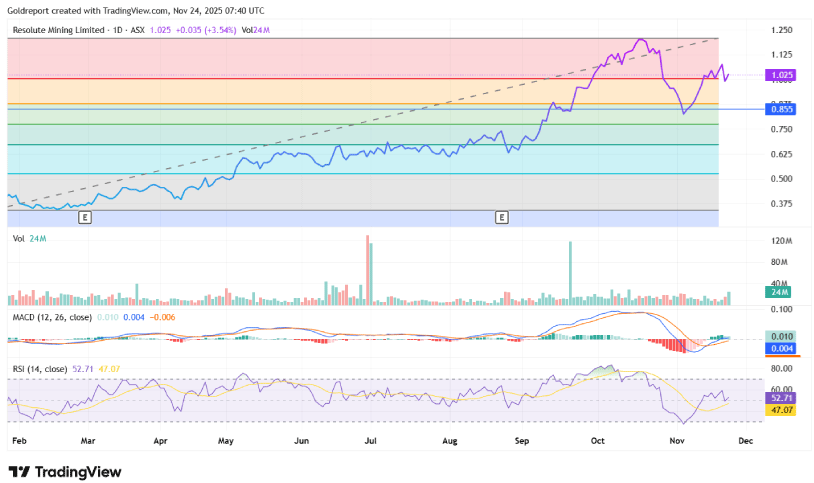
Task: Select the RSI (14, close) indicator legend
Action: [x=43, y=367]
